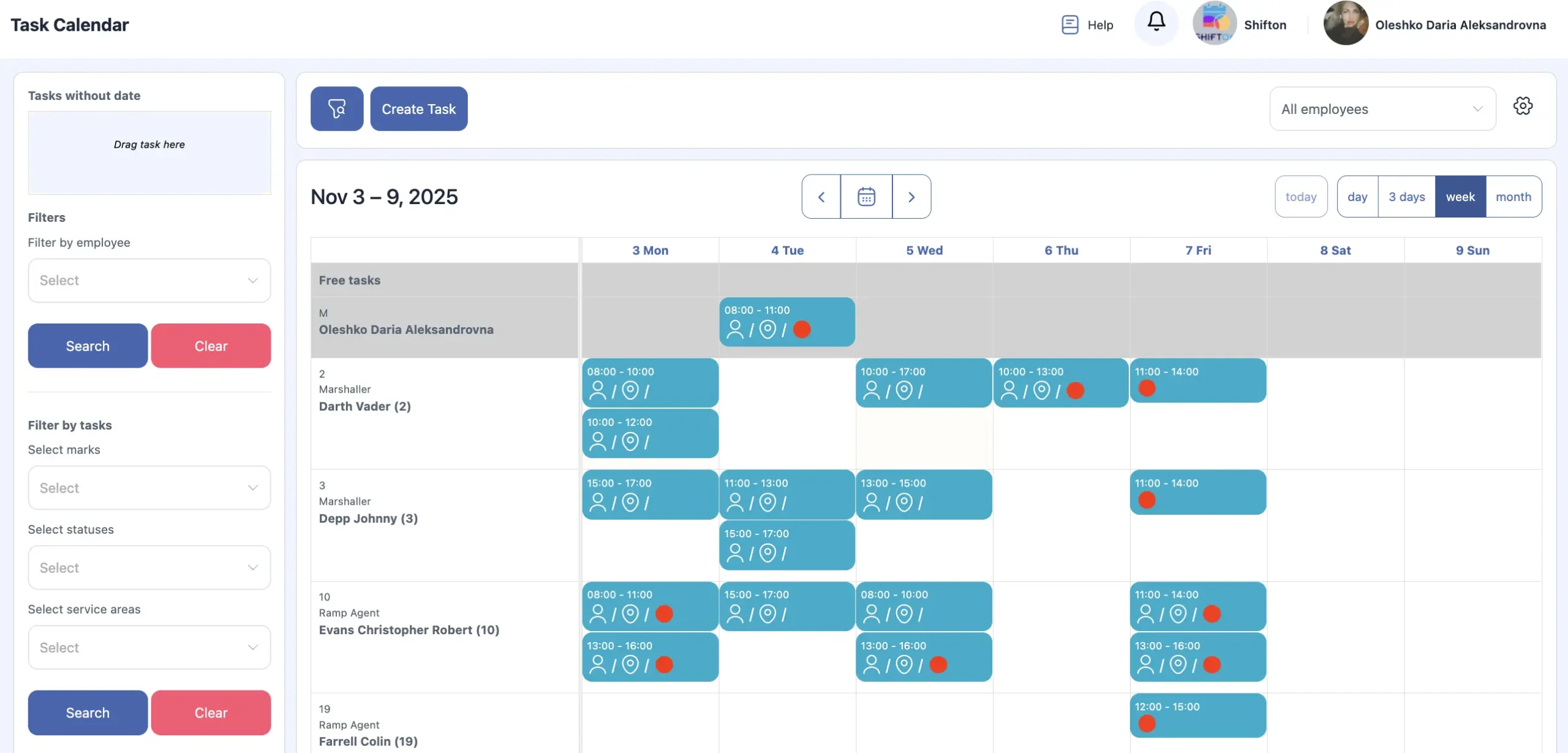Screen dimensions: 1568x753
Task: Click person icon on Darth Vader Wednesday task
Action: (x=871, y=390)
